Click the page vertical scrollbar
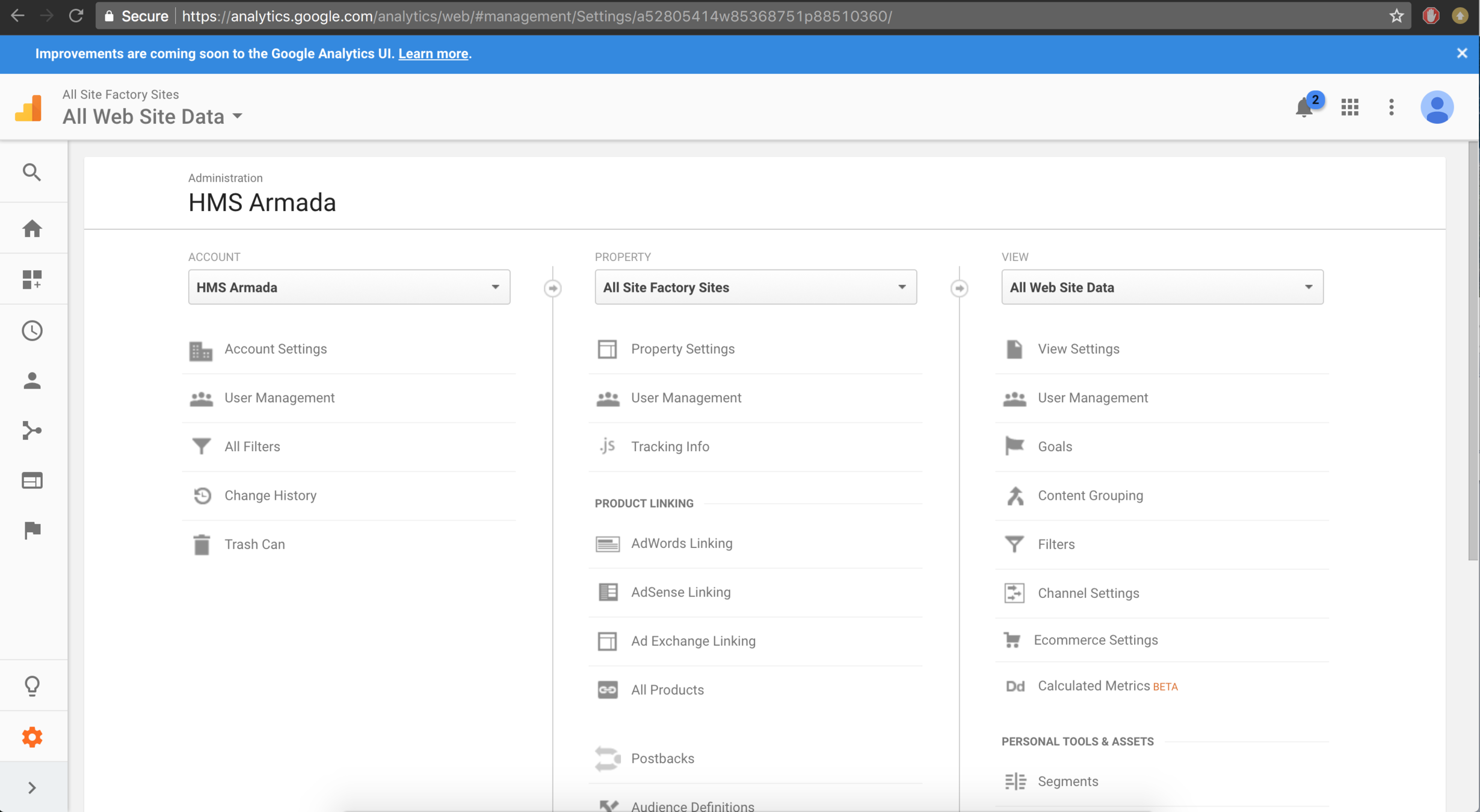This screenshot has height=812, width=1480. click(1473, 351)
